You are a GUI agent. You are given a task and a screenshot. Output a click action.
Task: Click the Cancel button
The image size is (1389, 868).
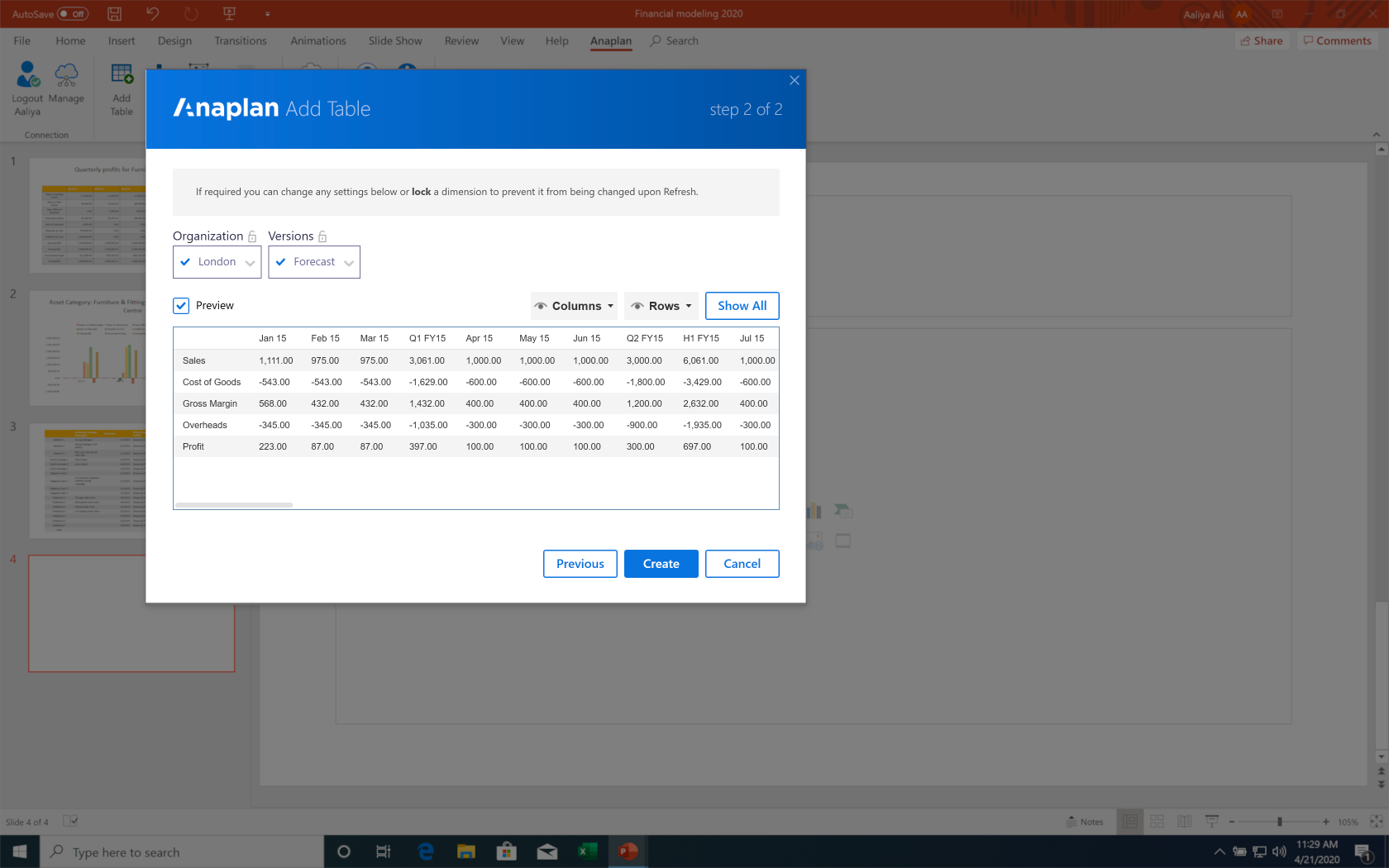742,564
